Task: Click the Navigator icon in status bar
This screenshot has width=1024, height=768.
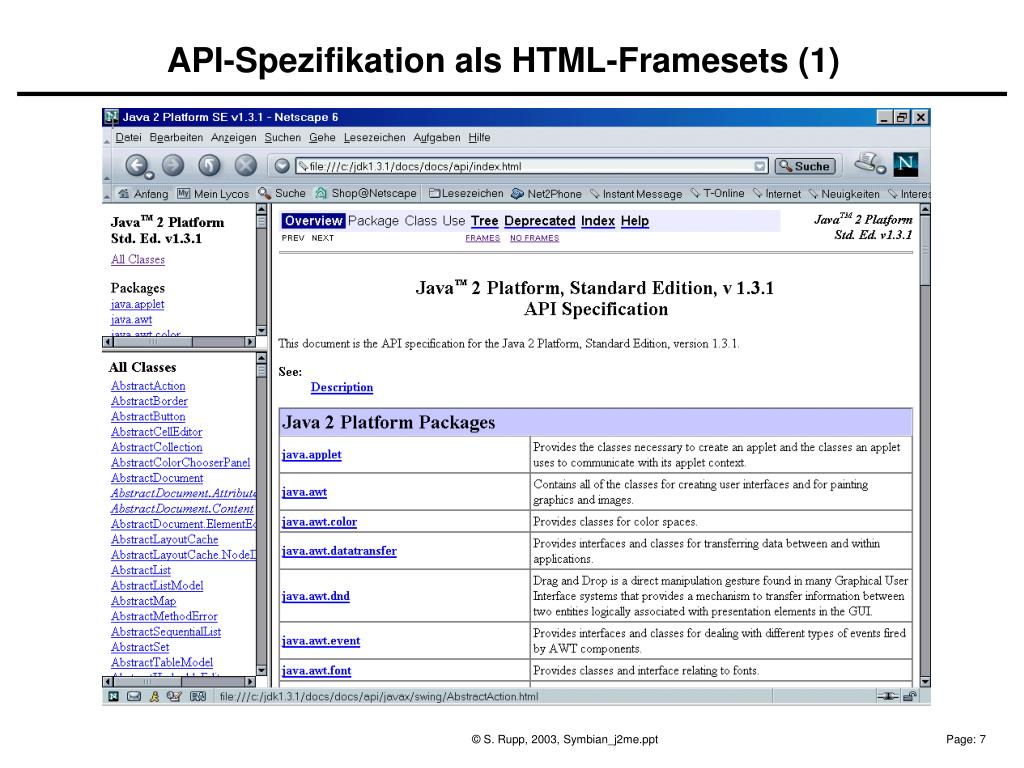Action: (113, 697)
